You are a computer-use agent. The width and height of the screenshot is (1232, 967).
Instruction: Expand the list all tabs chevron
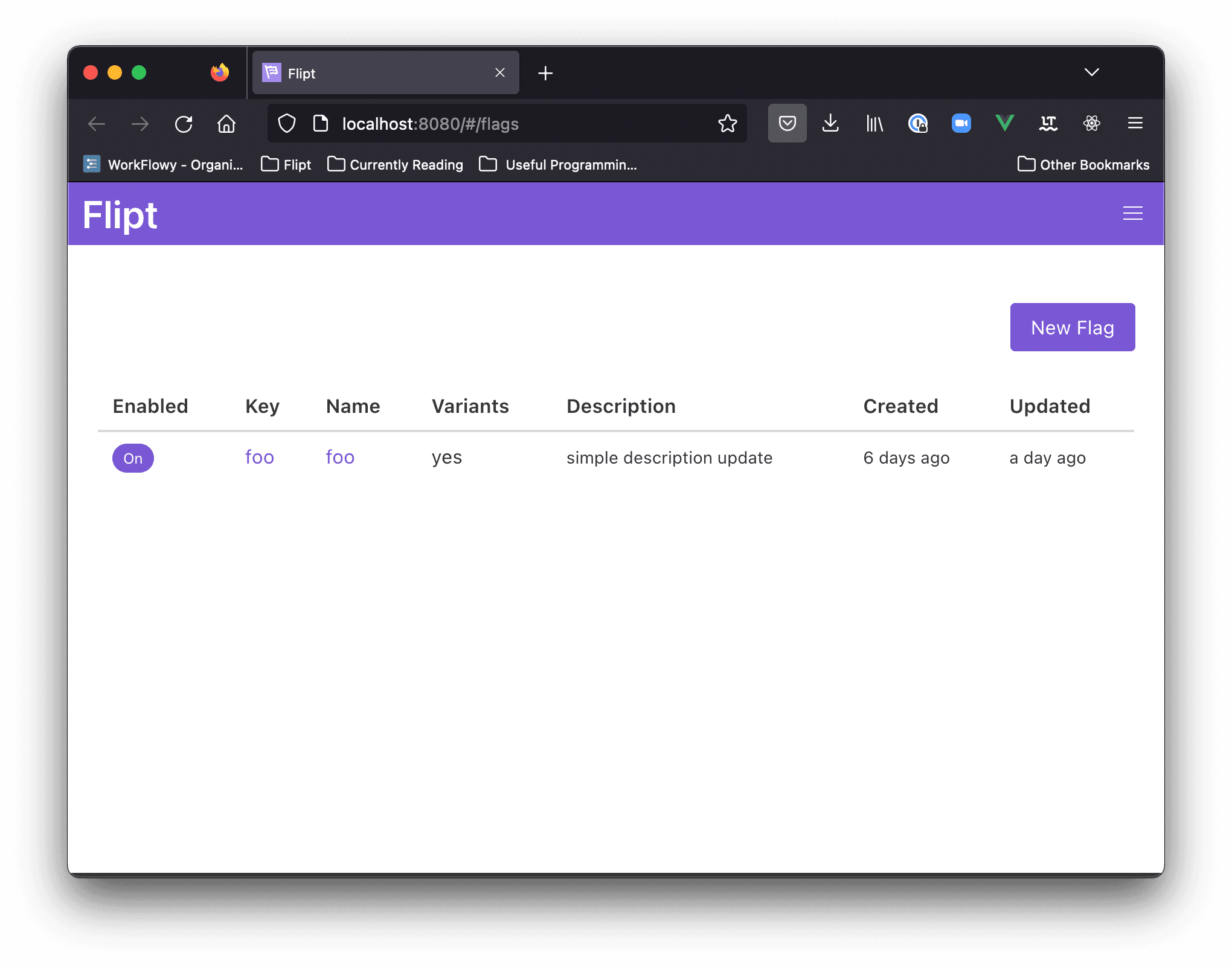[1091, 72]
